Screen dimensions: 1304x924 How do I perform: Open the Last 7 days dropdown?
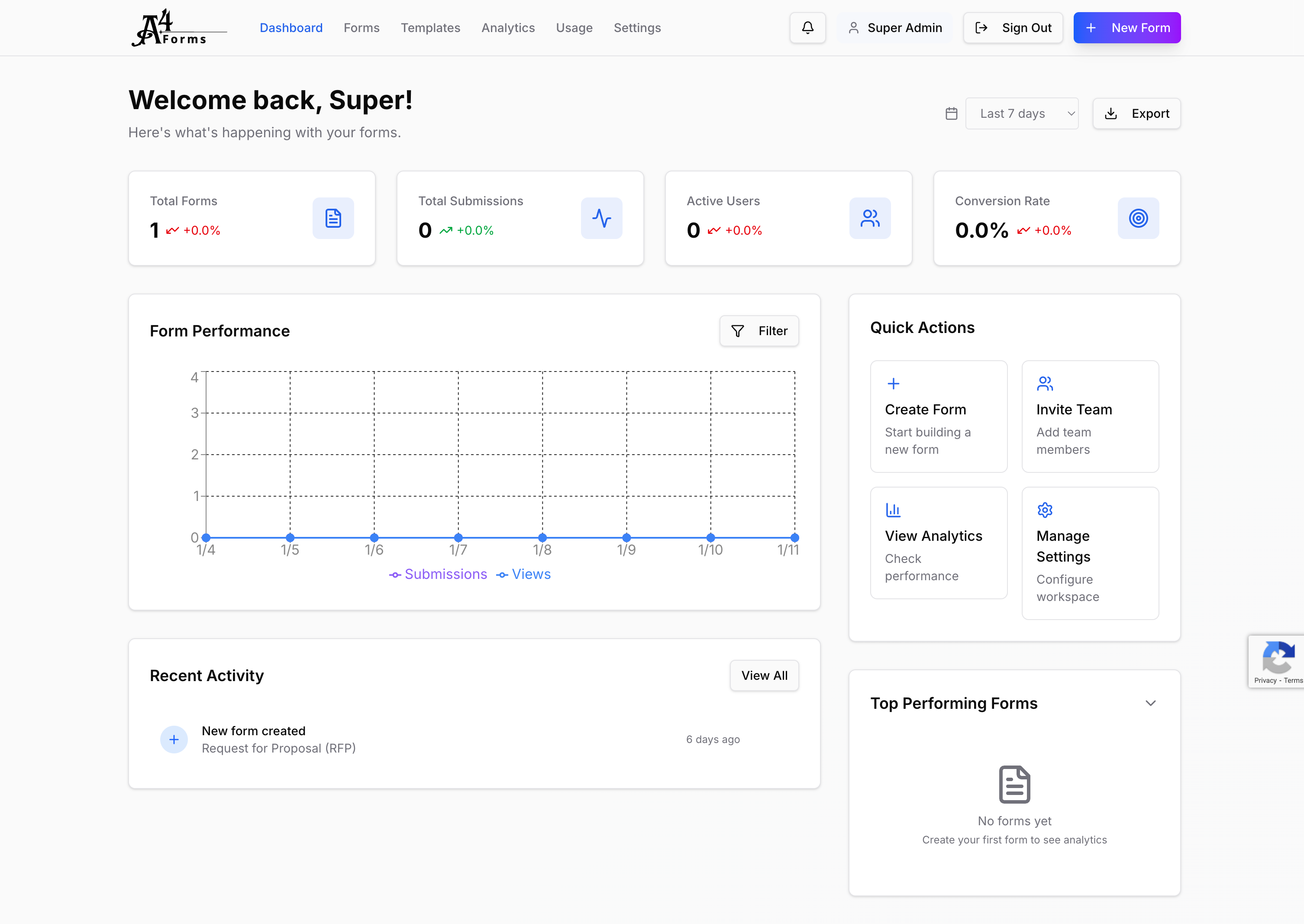1022,113
